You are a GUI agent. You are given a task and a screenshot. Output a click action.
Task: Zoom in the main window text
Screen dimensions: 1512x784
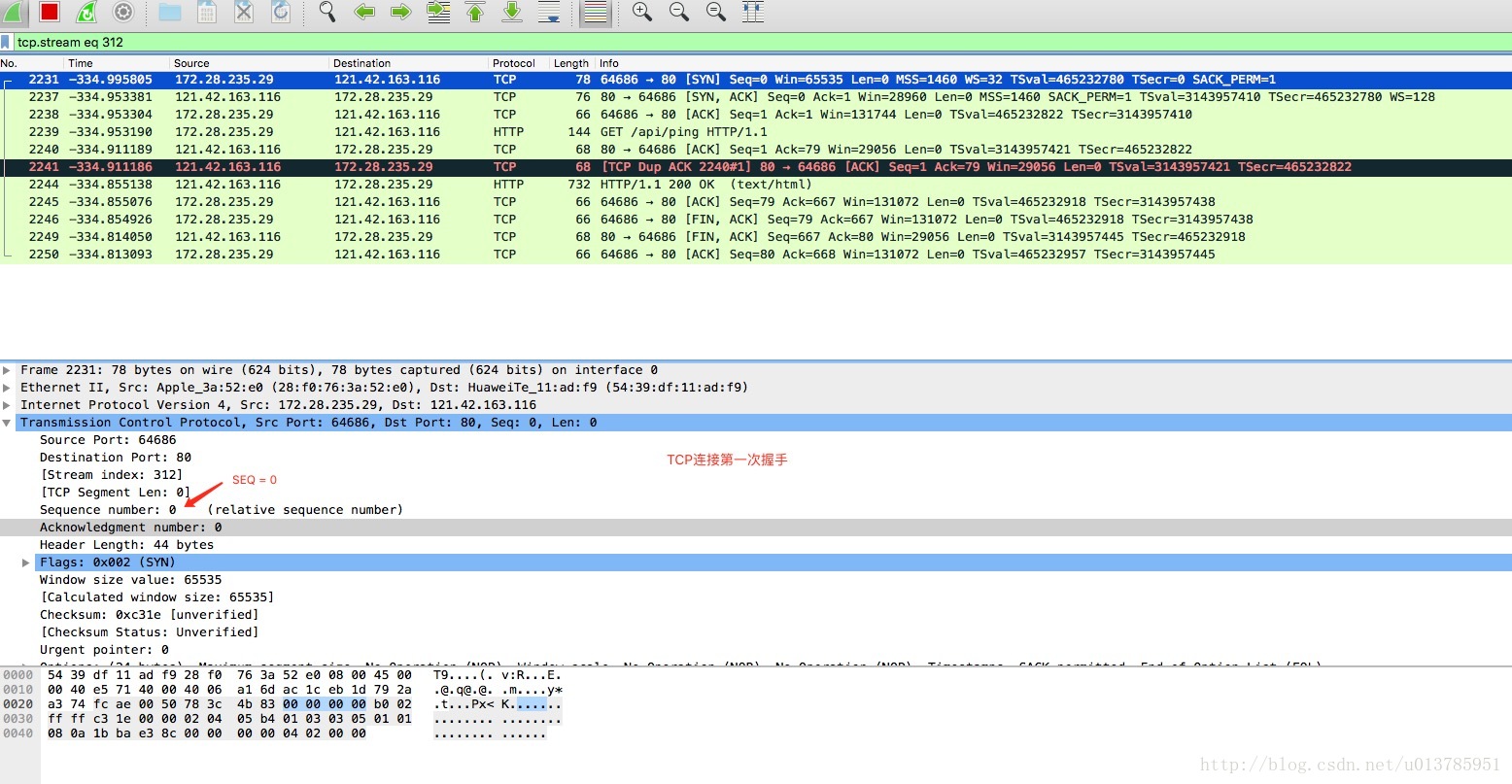pyautogui.click(x=642, y=12)
